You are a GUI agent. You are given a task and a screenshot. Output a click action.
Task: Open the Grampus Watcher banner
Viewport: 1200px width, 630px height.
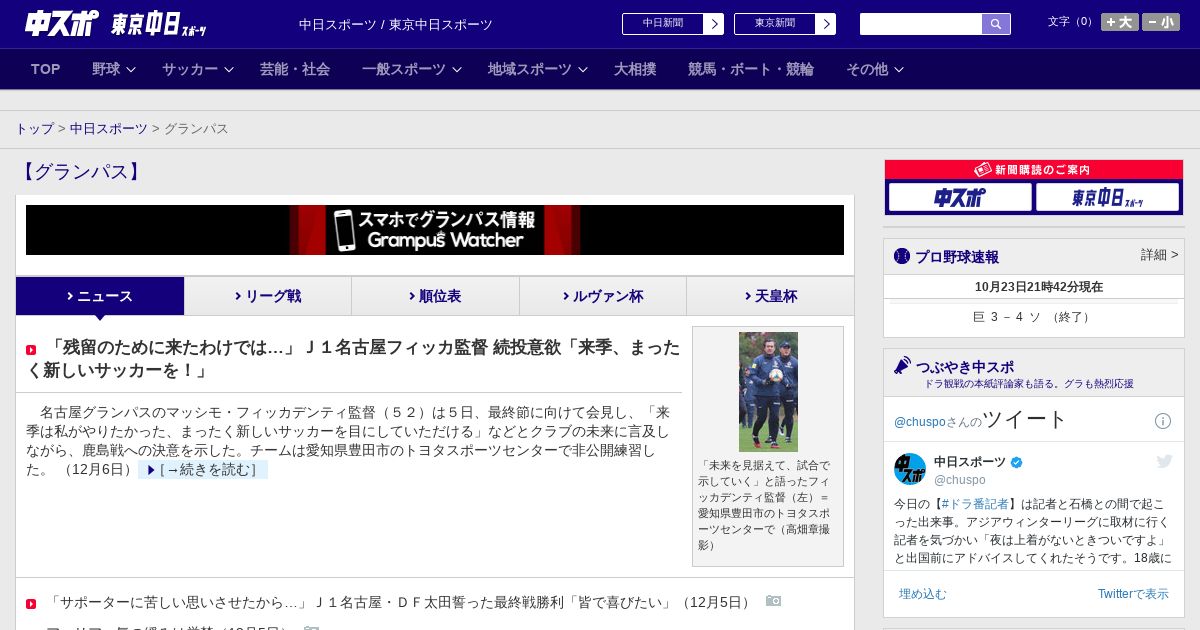tap(435, 230)
